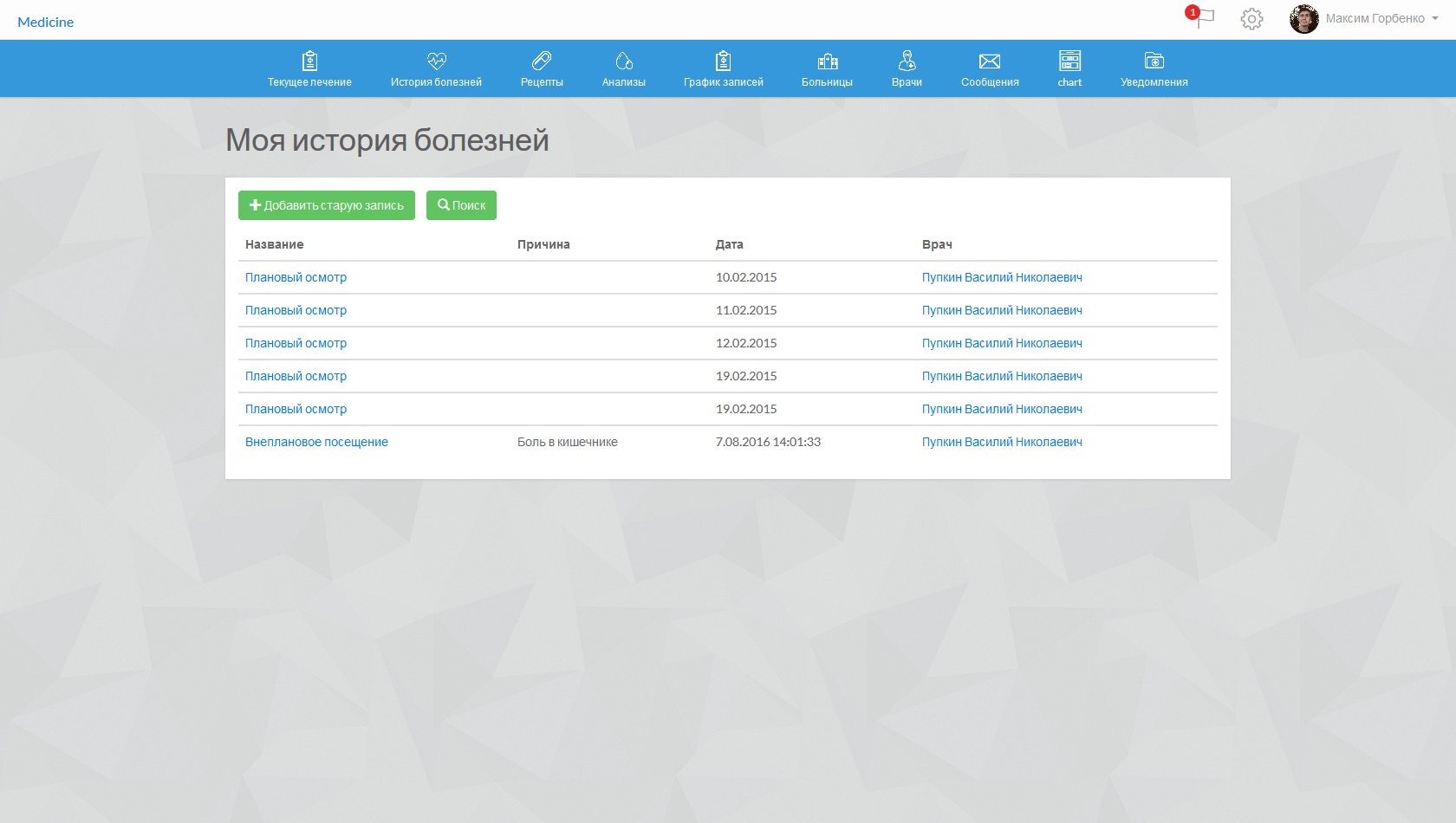Select the Анализы droplet icon
This screenshot has width=1456, height=823.
pyautogui.click(x=624, y=61)
